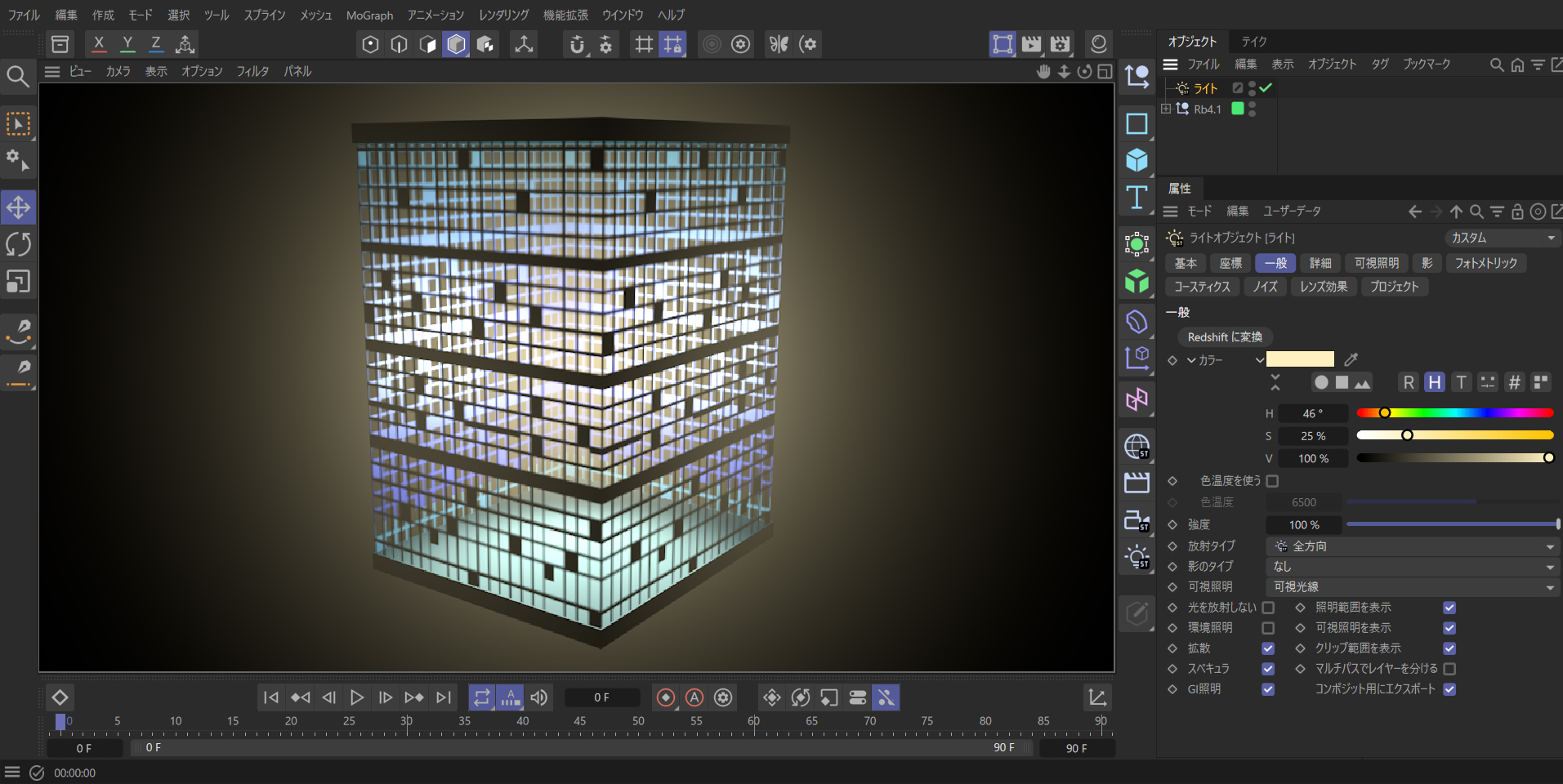This screenshot has width=1563, height=784.
Task: Click the Cube primitive icon
Action: [x=1137, y=160]
